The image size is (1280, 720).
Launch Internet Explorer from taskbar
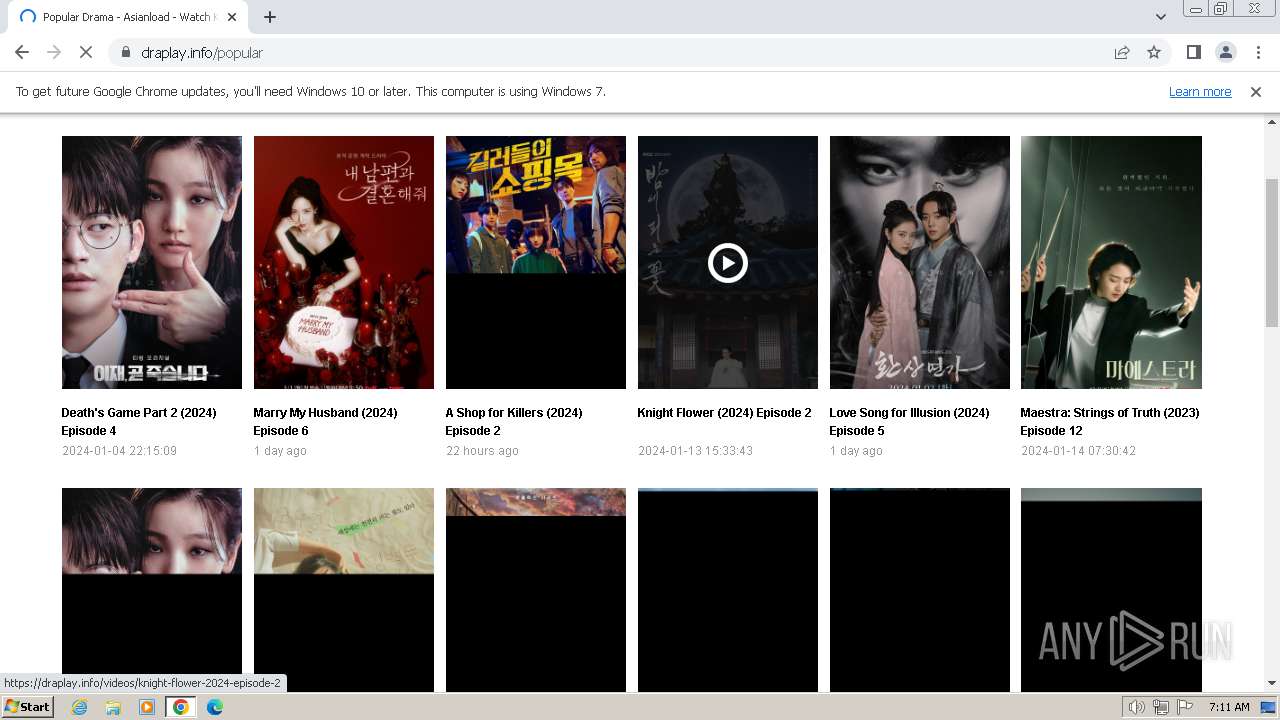click(80, 707)
